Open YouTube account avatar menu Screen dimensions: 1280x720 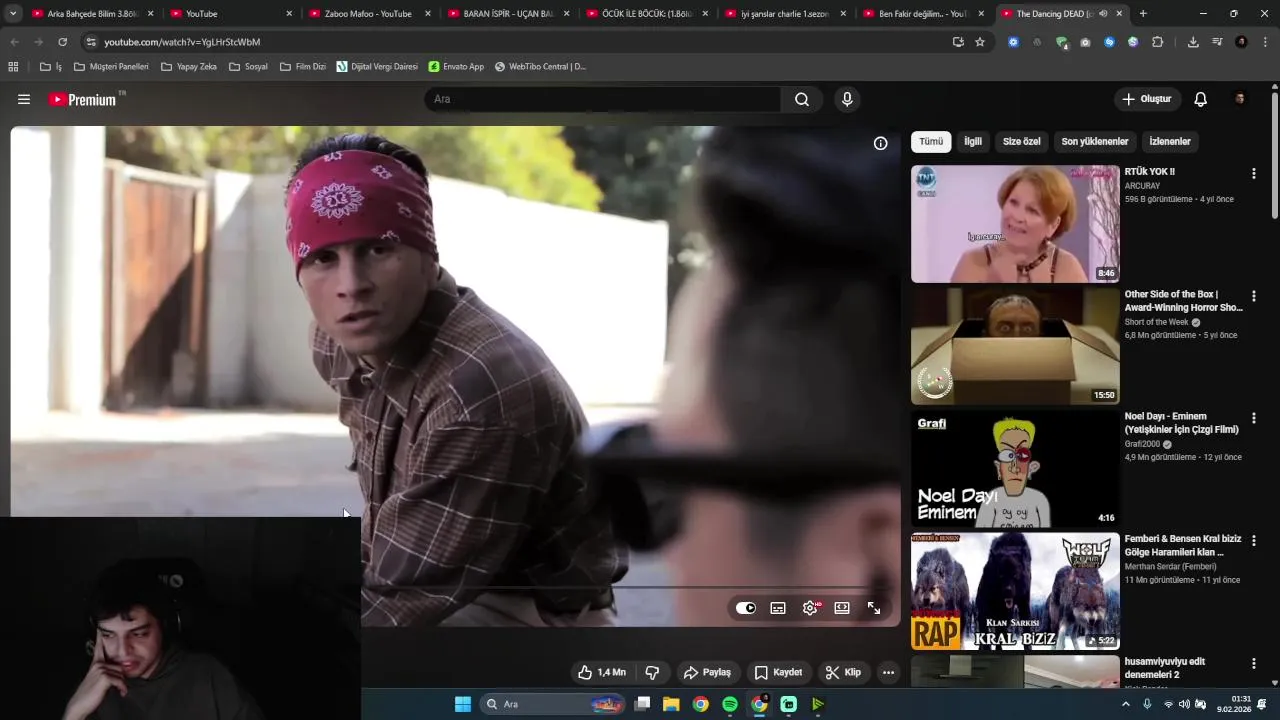1240,99
